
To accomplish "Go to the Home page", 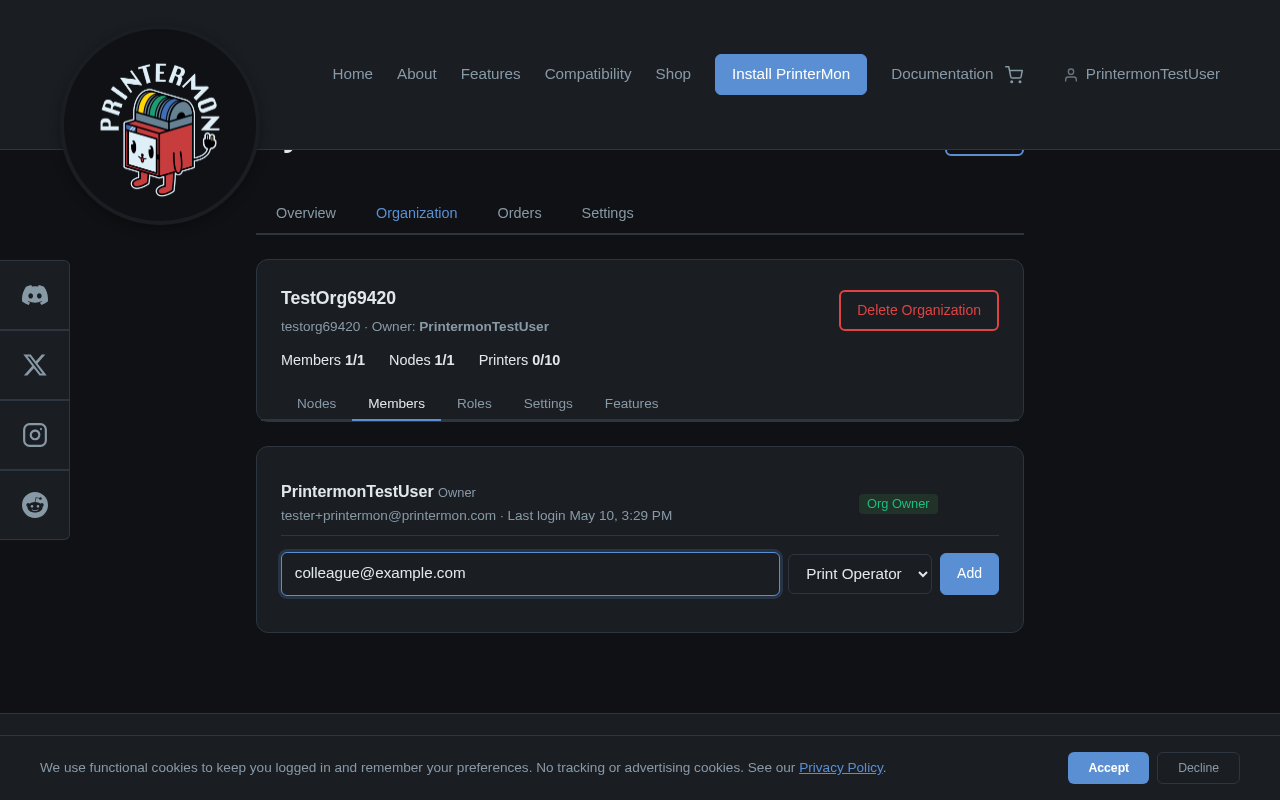I will pos(353,74).
